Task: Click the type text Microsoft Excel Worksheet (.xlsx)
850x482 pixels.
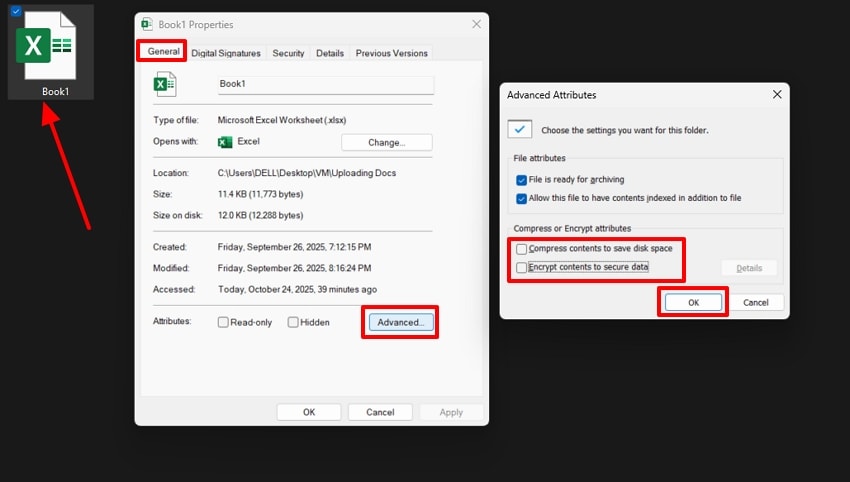Action: [x=282, y=120]
